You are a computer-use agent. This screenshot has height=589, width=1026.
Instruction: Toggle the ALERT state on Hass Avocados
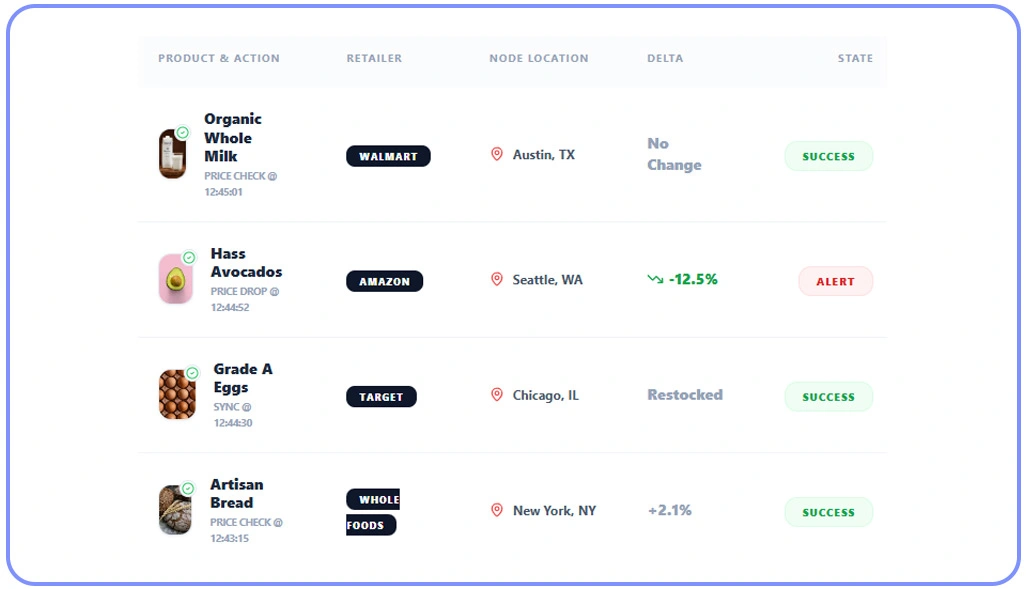click(835, 281)
